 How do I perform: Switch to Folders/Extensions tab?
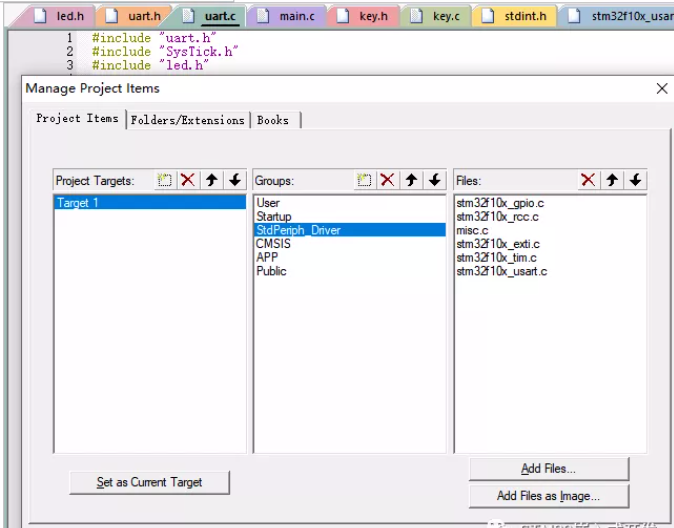coord(187,120)
